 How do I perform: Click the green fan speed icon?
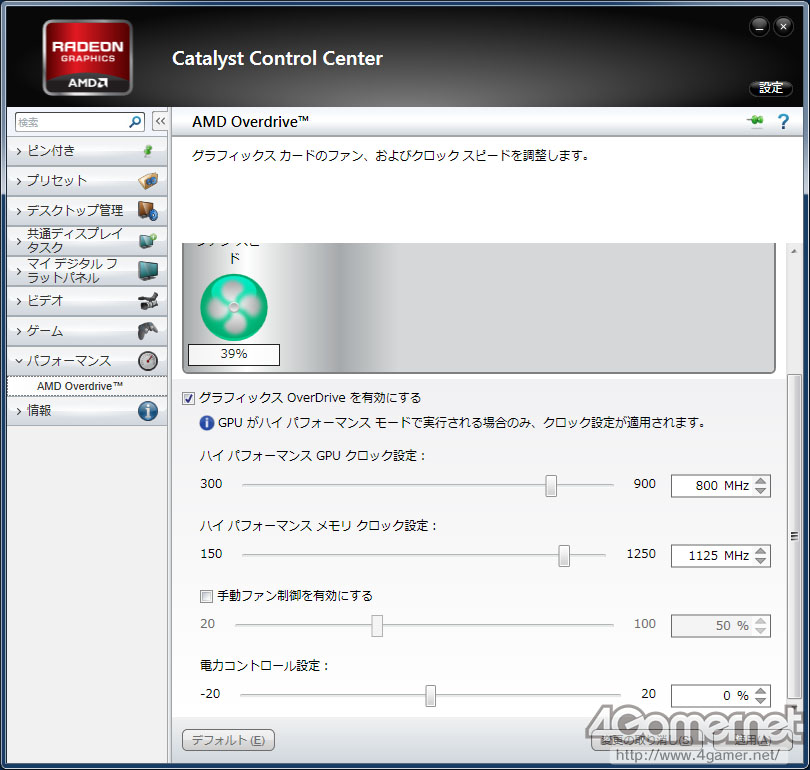tap(234, 307)
